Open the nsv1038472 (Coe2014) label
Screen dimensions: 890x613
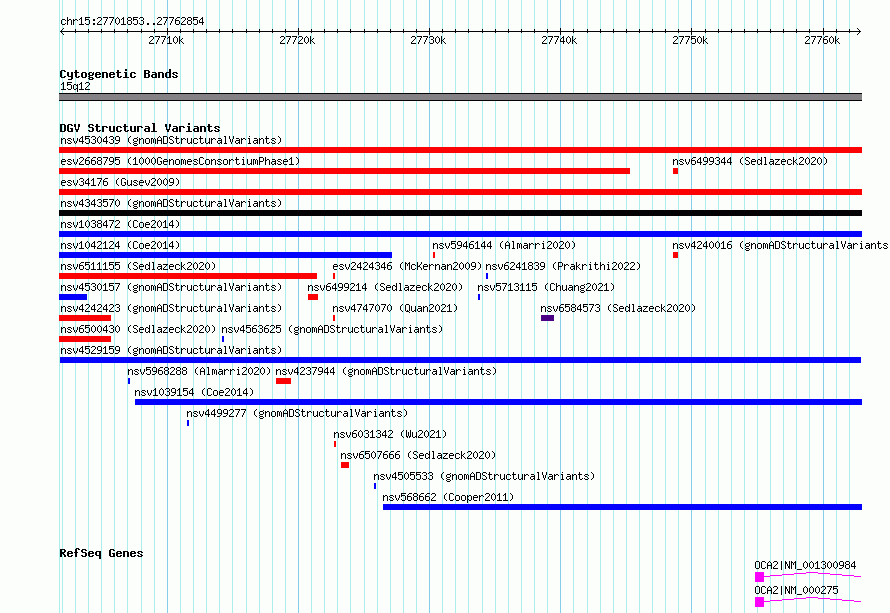[x=120, y=224]
